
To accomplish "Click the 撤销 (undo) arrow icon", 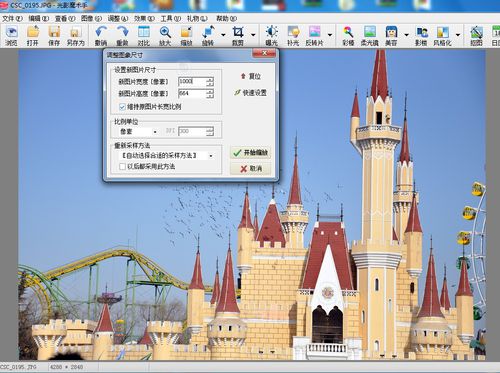I will [101, 36].
